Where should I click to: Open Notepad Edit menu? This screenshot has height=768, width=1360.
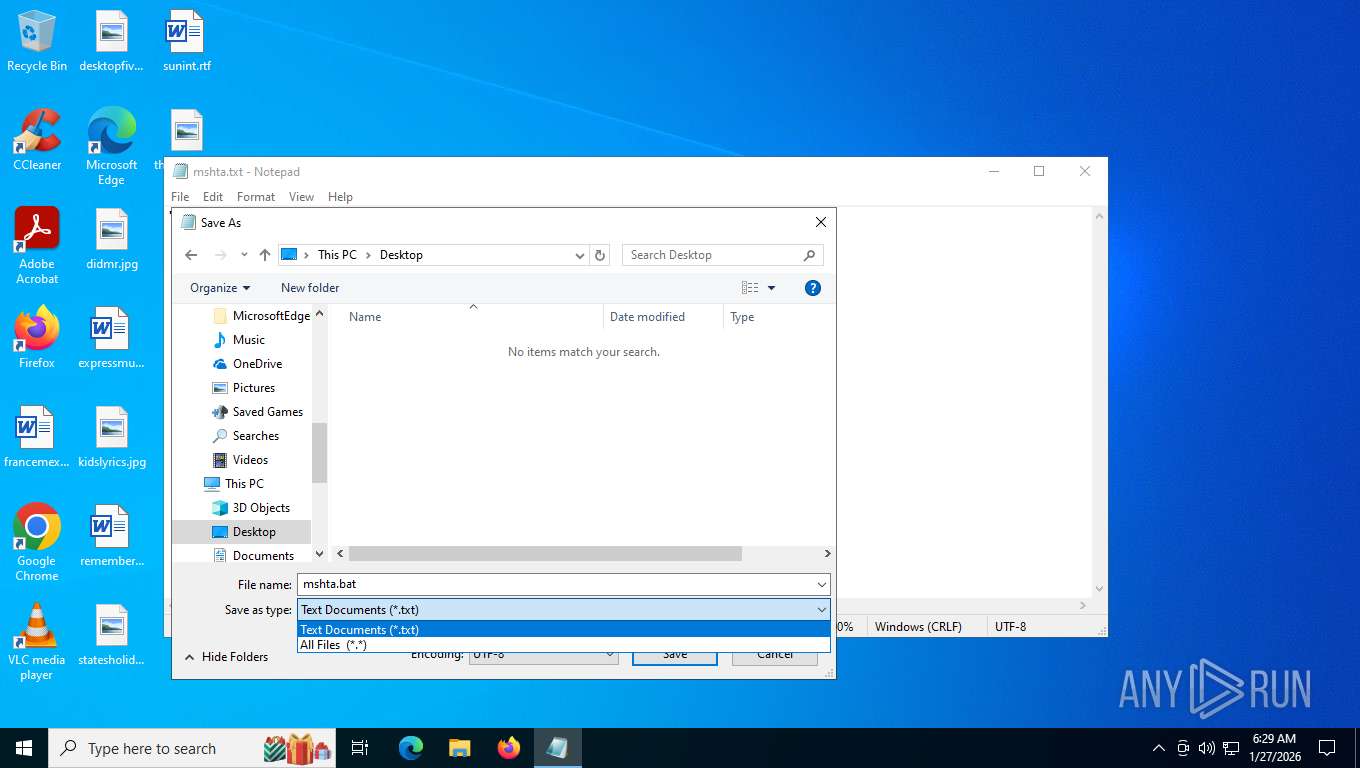click(213, 197)
